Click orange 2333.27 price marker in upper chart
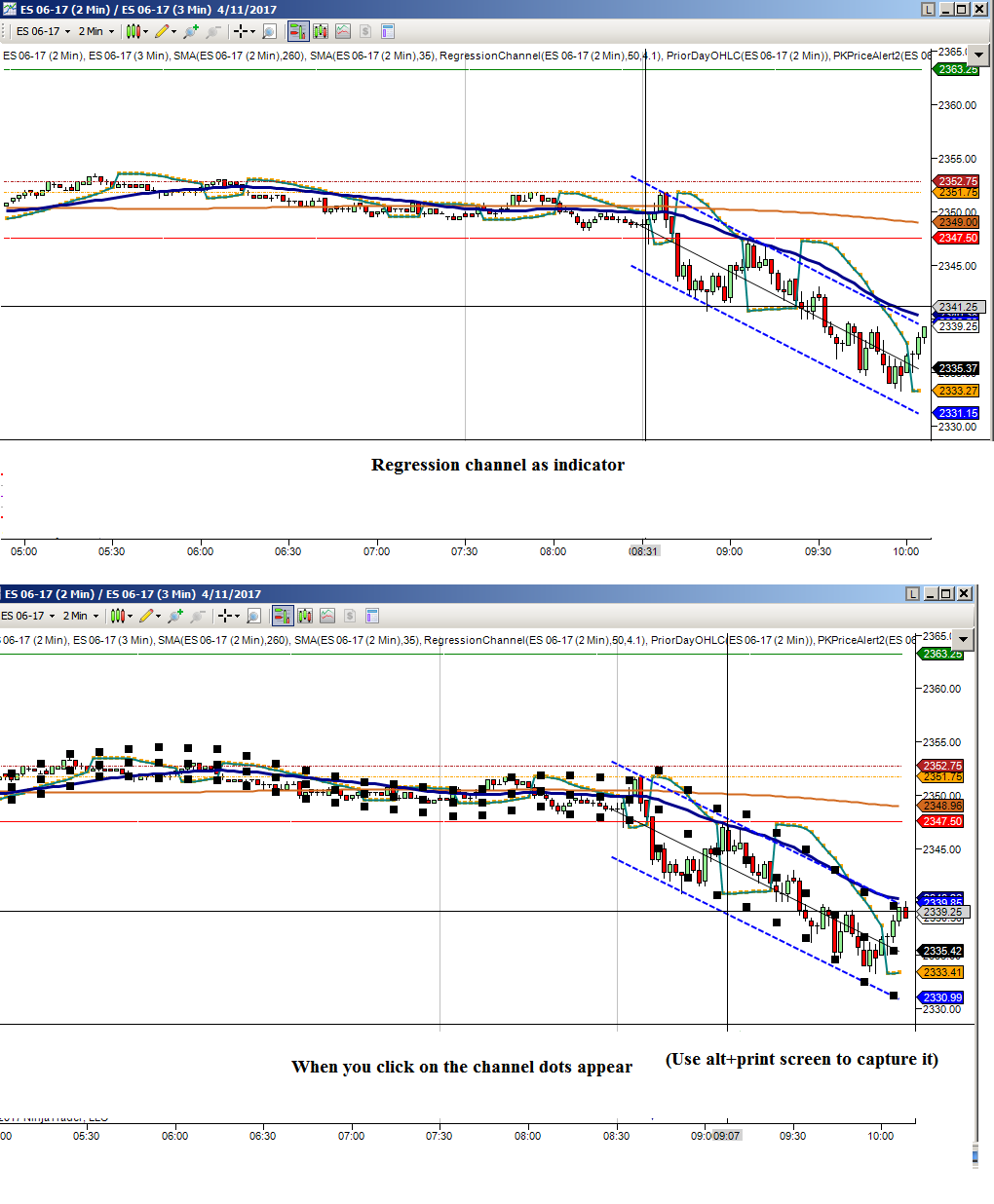 (x=957, y=391)
